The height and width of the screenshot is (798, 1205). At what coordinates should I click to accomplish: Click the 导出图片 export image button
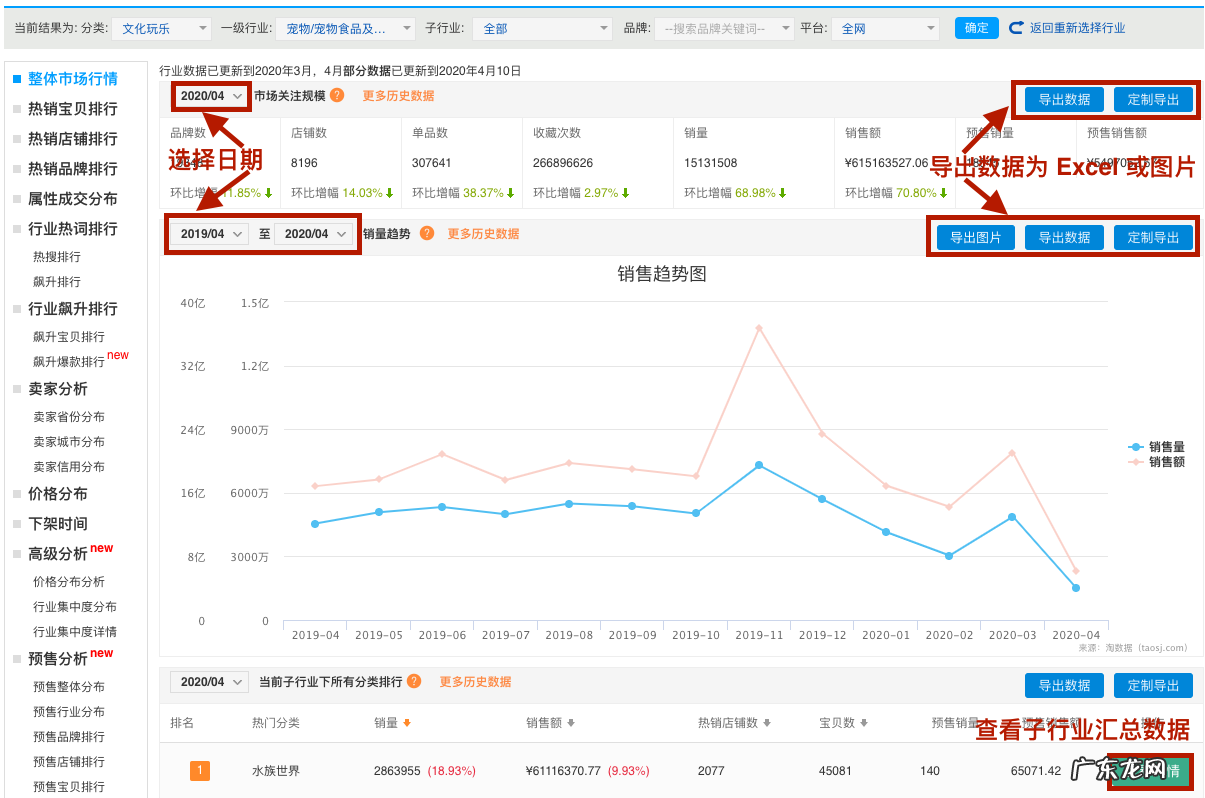click(x=974, y=237)
